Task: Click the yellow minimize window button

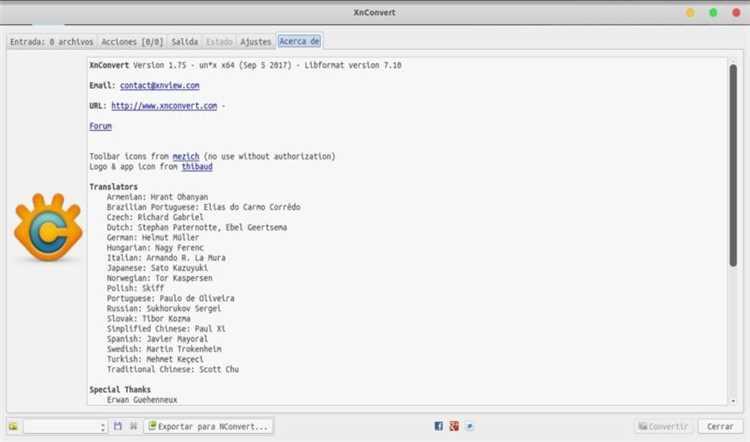Action: pyautogui.click(x=690, y=13)
